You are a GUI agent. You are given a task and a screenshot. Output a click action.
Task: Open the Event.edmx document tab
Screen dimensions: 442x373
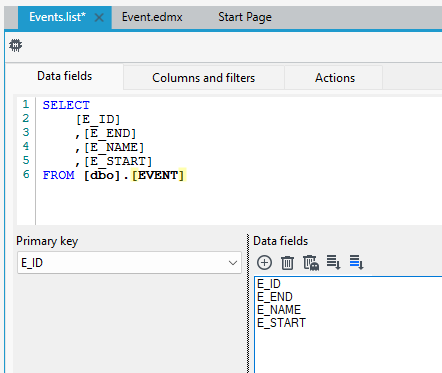[152, 17]
